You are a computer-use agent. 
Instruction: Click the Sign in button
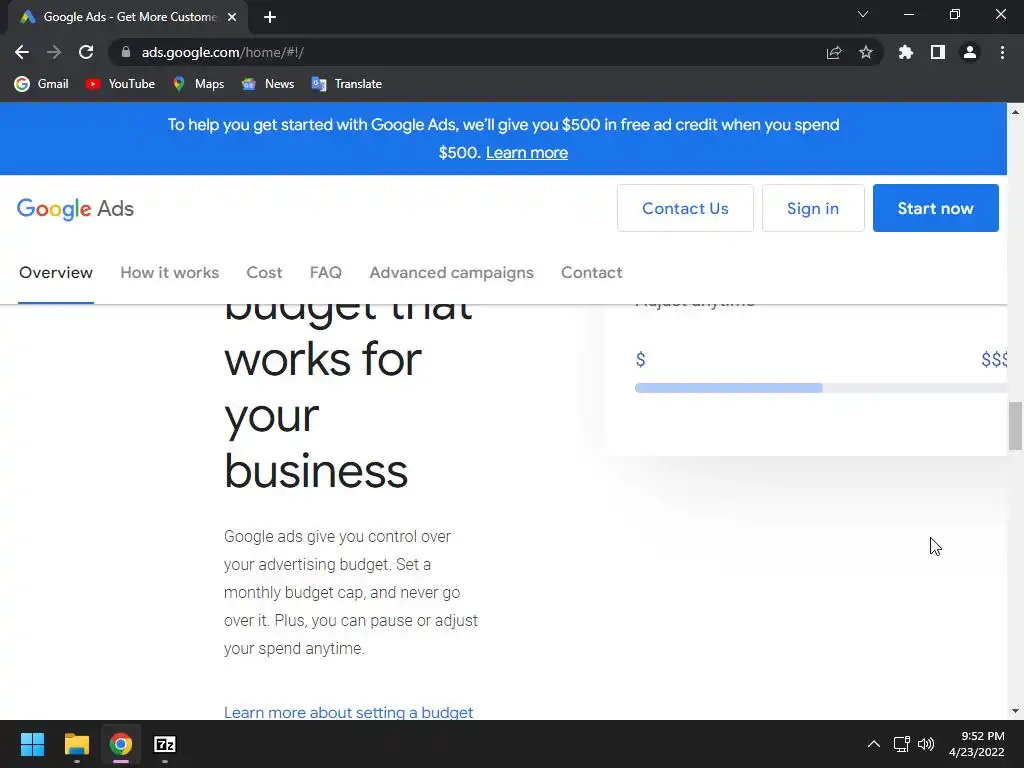point(813,208)
